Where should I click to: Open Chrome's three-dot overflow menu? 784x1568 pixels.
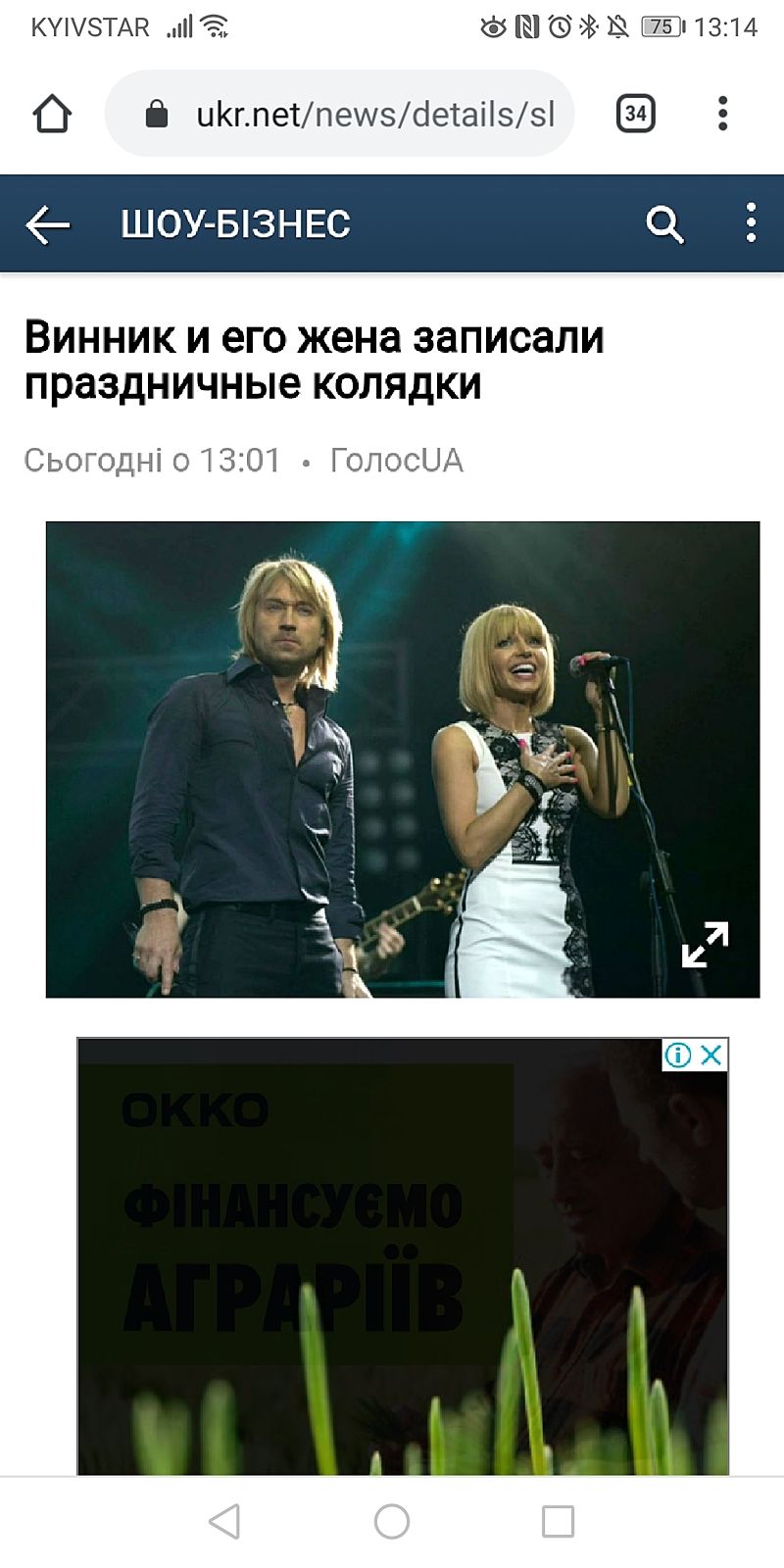(x=722, y=114)
